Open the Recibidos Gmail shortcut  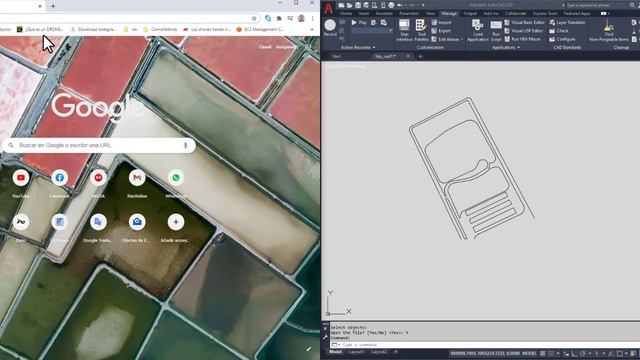tap(137, 184)
